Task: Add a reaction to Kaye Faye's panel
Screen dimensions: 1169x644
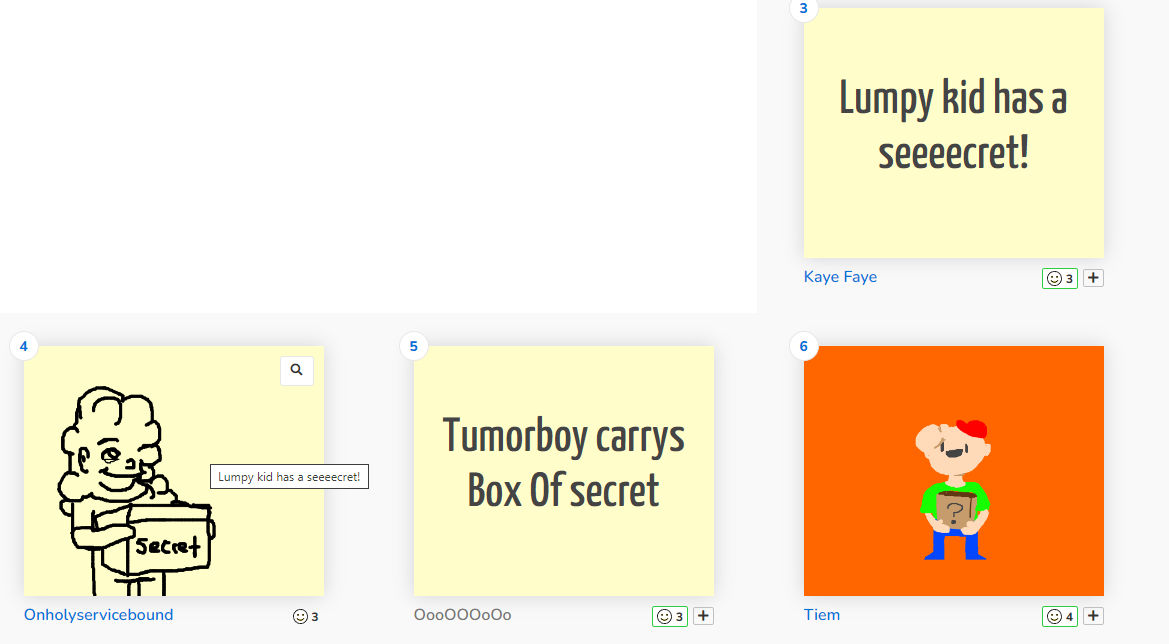Action: point(1093,278)
